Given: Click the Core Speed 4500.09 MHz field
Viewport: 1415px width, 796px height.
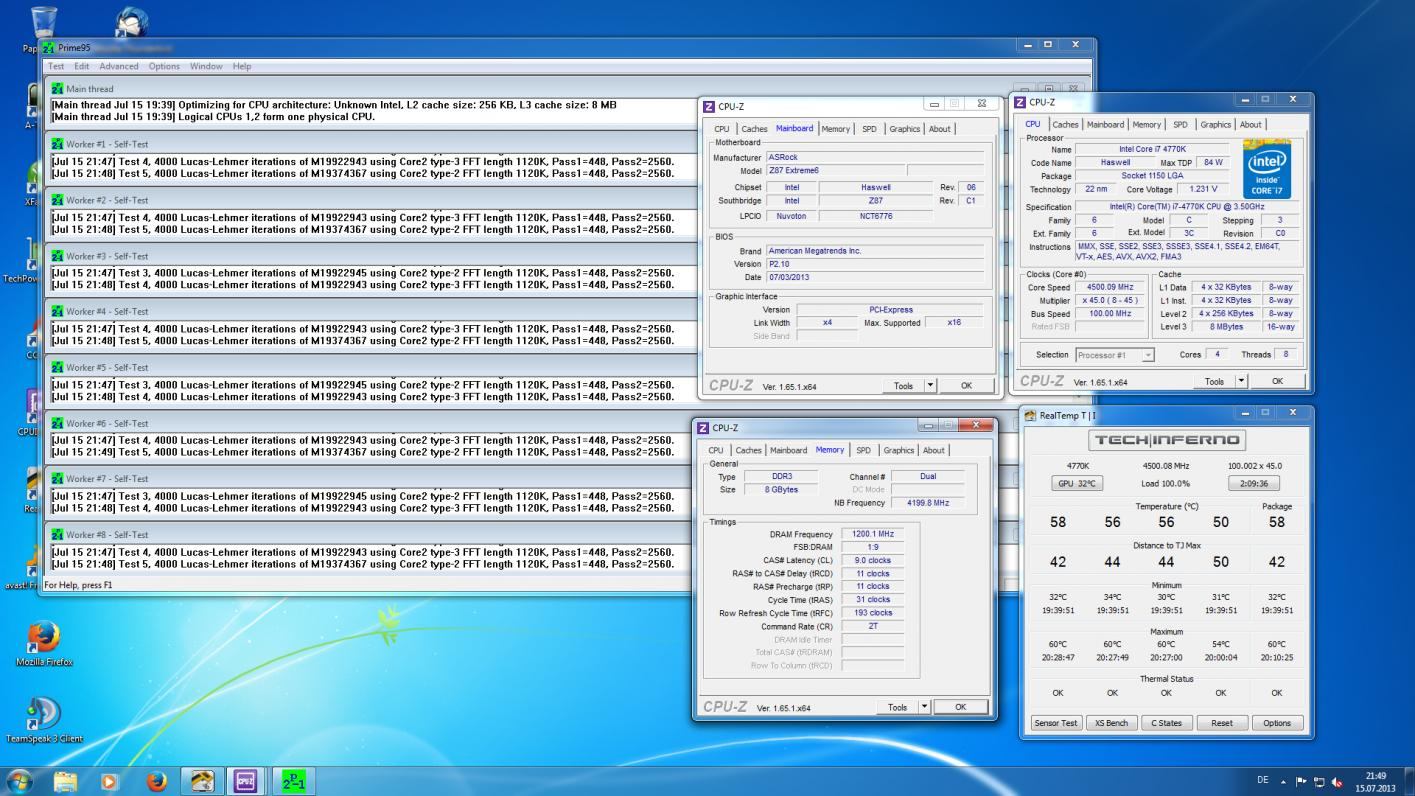Looking at the screenshot, I should coord(1110,287).
